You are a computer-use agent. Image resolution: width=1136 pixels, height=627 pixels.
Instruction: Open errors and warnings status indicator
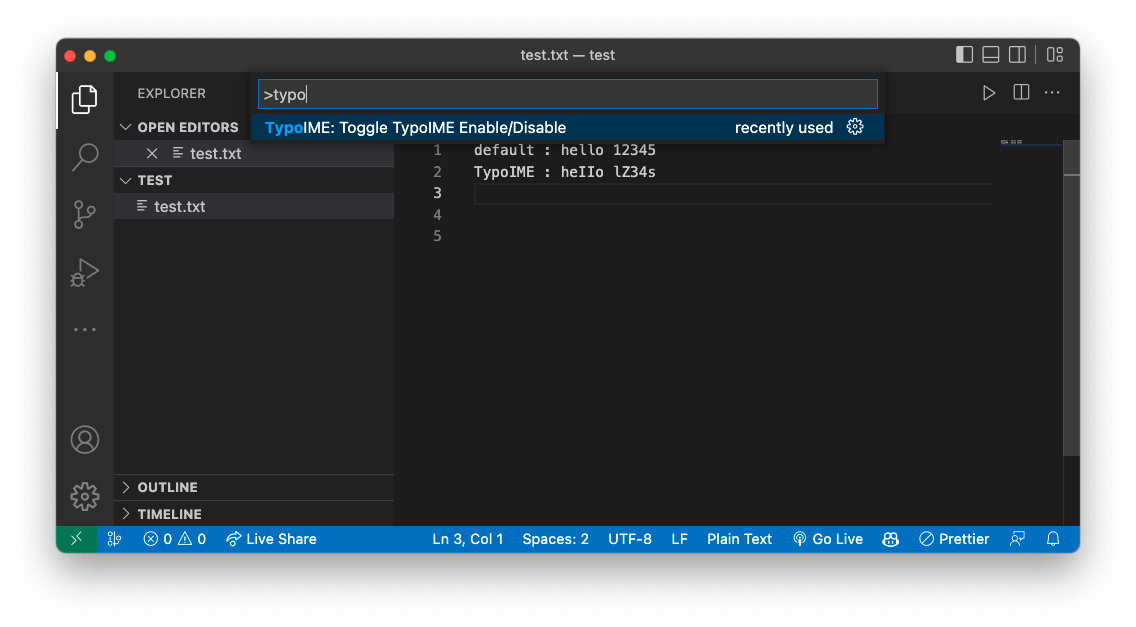tap(175, 539)
